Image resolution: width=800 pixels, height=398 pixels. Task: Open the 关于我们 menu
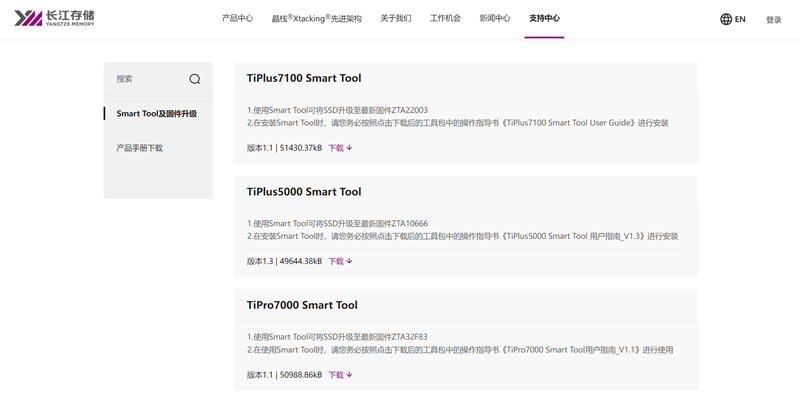396,18
